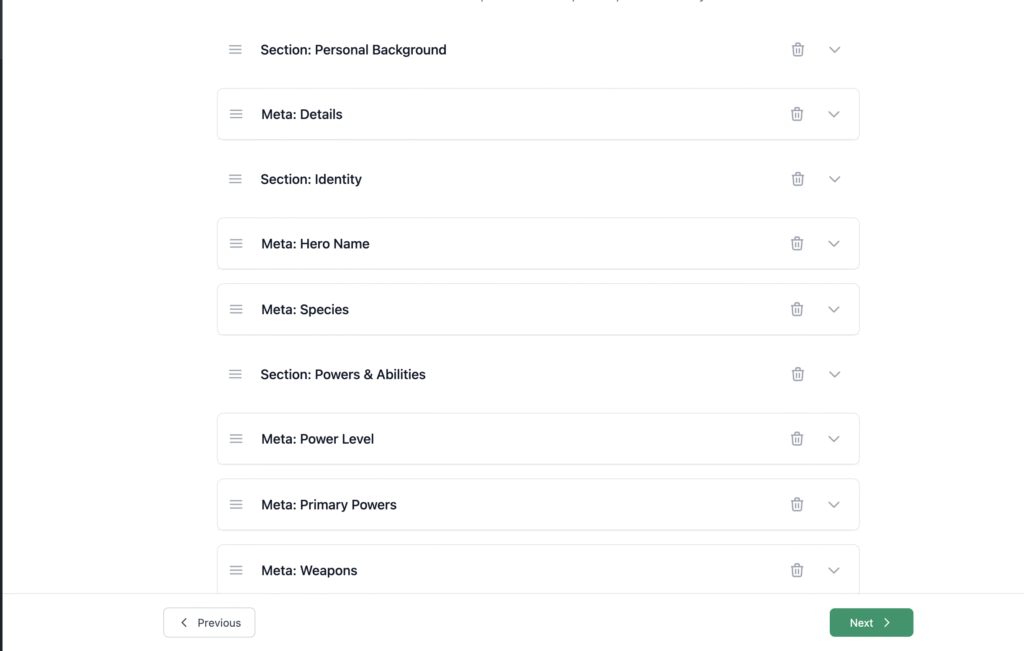Screen dimensions: 1024x651
Task: Remove the Section: Identity item
Action: (x=797, y=179)
